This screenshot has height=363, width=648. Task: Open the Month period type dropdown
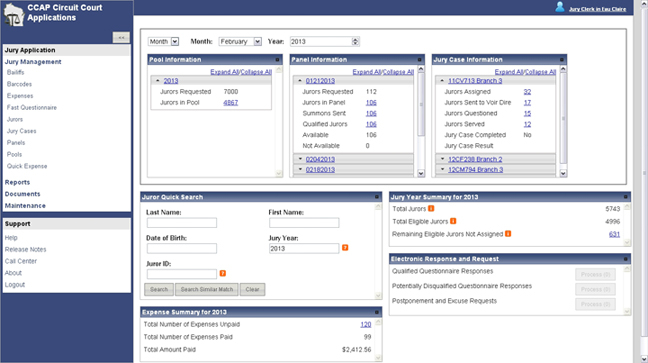[163, 41]
